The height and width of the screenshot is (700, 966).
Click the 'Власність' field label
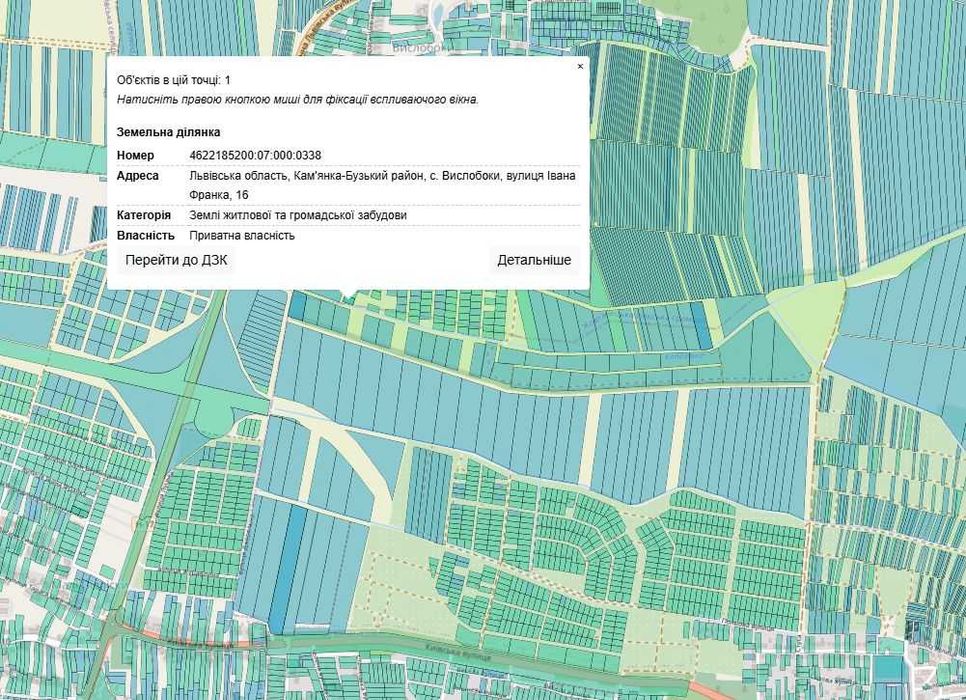point(145,235)
